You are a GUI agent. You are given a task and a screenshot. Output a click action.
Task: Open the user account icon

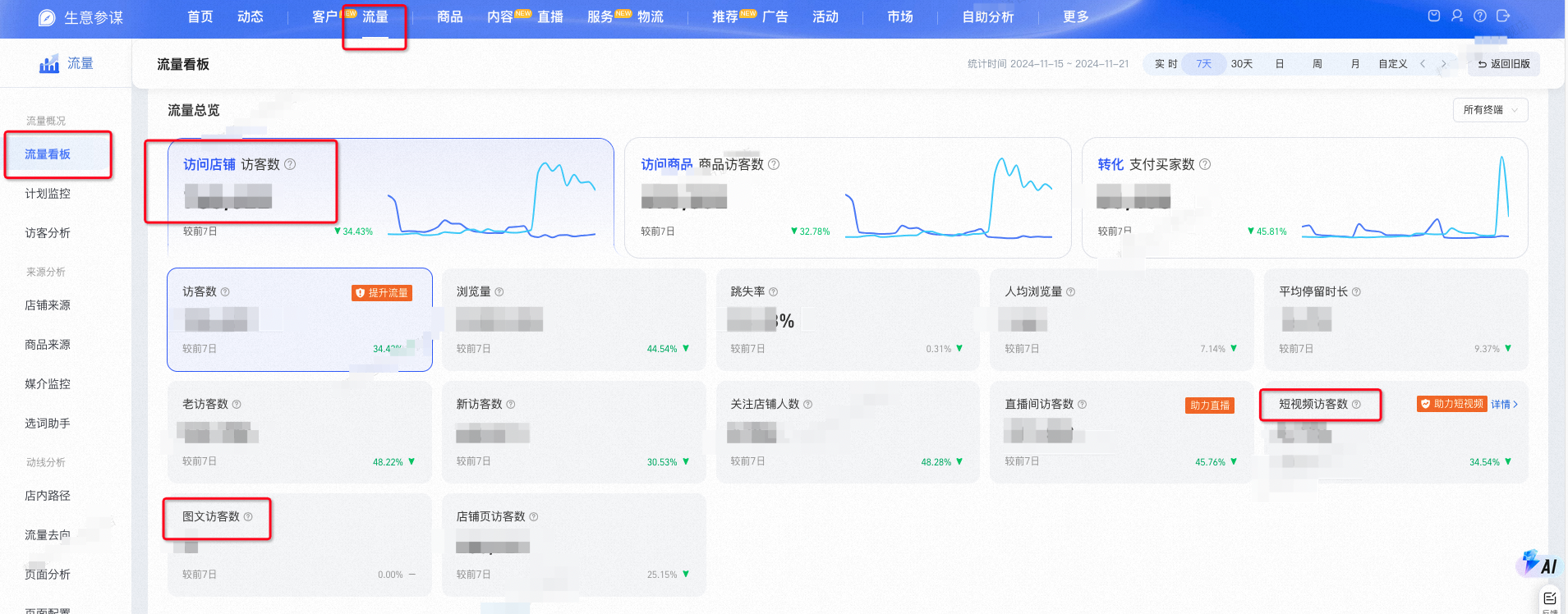click(x=1457, y=16)
